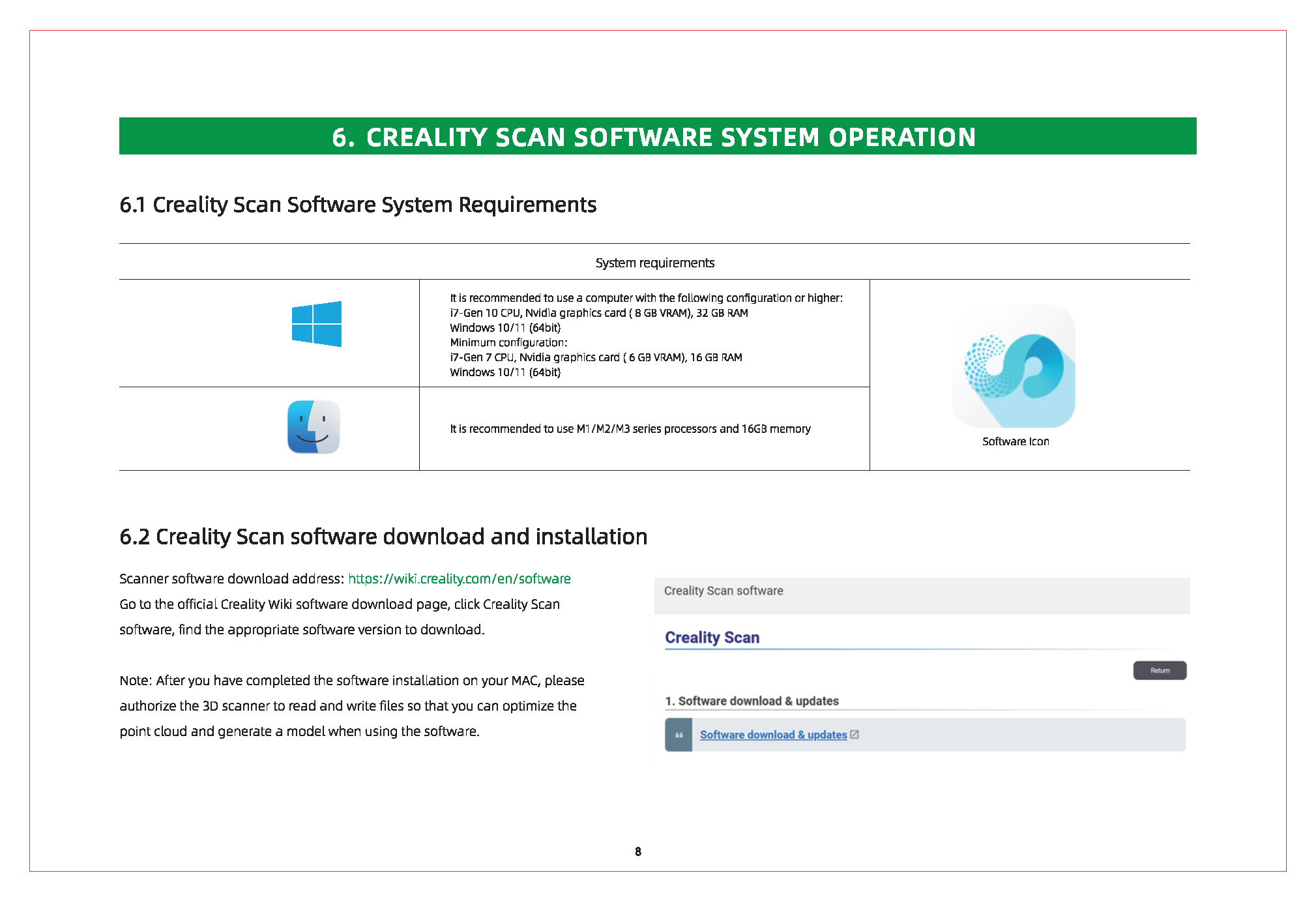Click 'authorize the 3D scanner to read' line
The height and width of the screenshot is (901, 1316).
[x=348, y=706]
